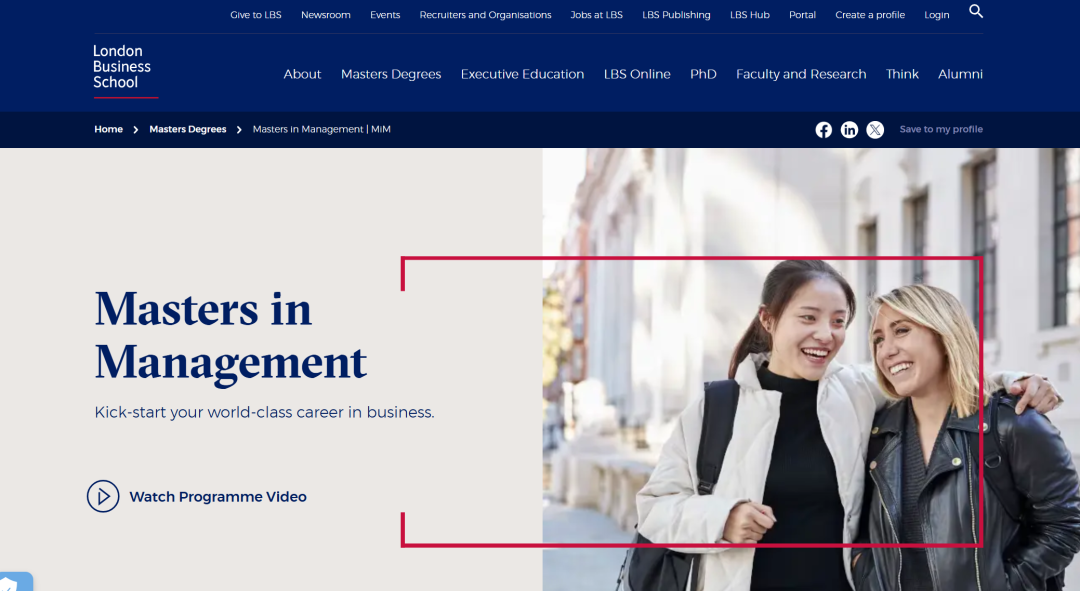
Task: Expand the Executive Education menu
Action: [522, 74]
